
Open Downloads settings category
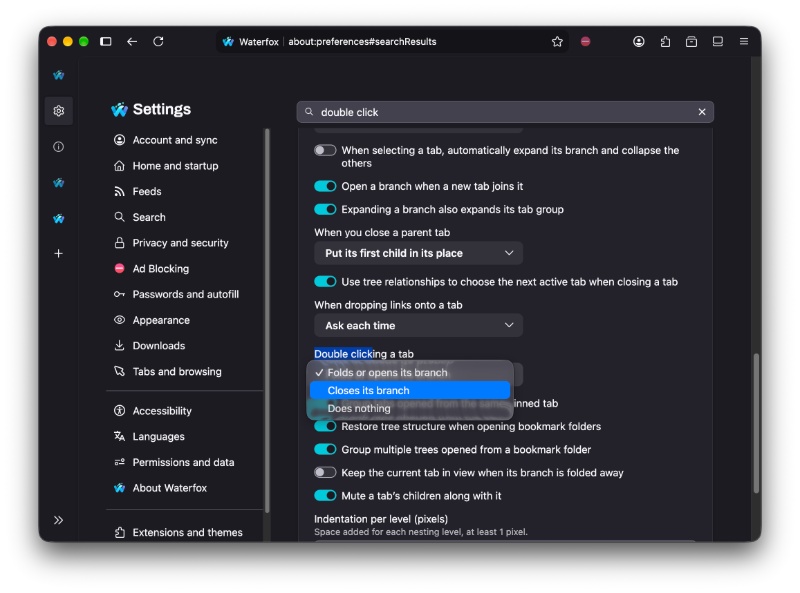[149, 345]
